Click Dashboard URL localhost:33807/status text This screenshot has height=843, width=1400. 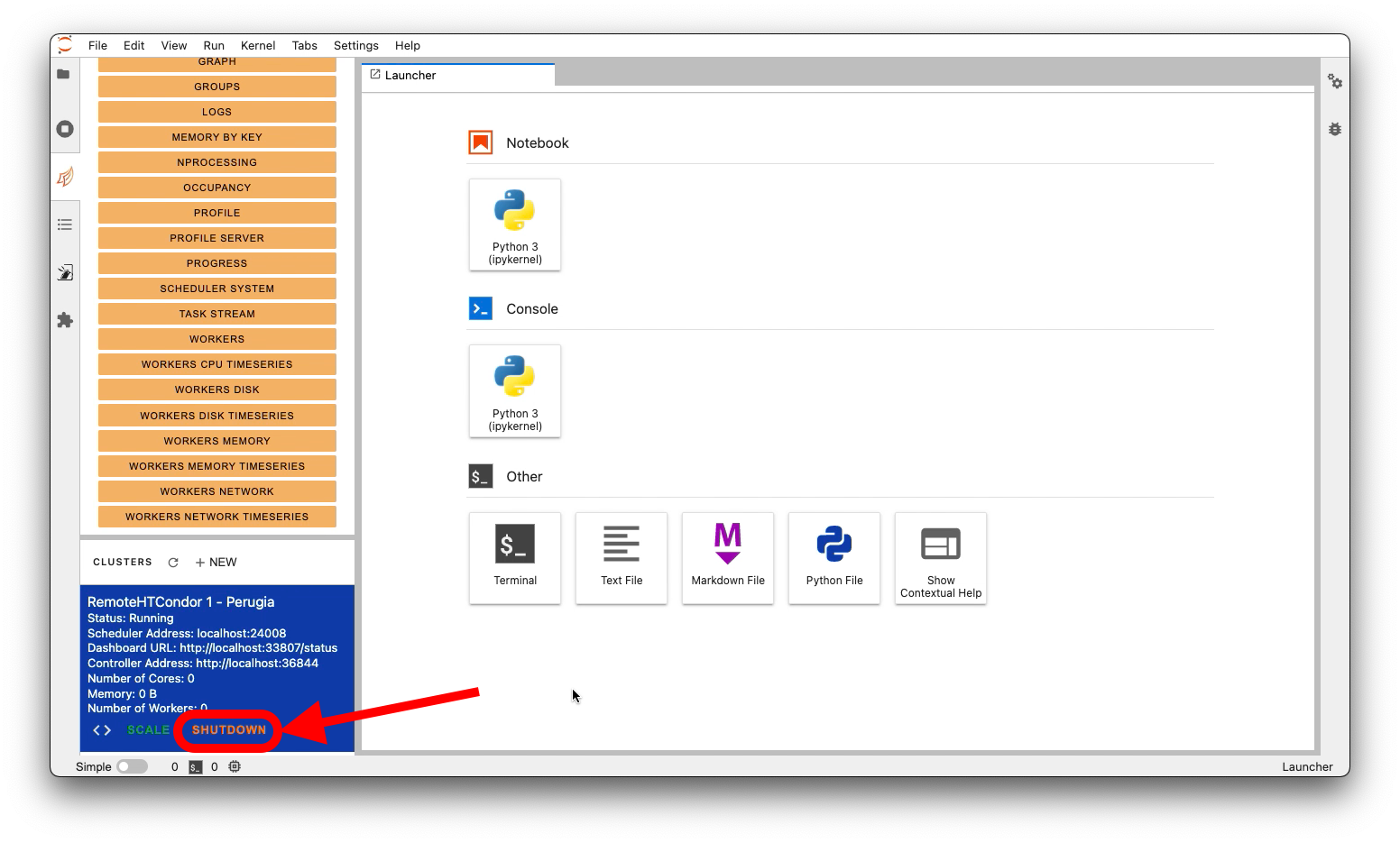(212, 648)
